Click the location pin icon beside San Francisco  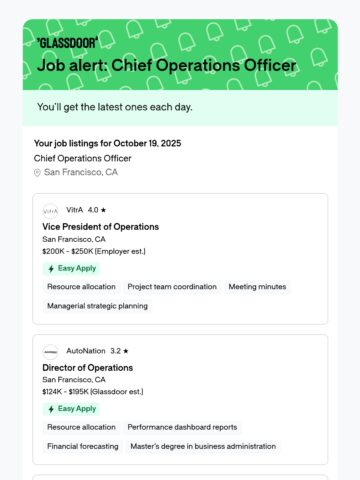(37, 173)
